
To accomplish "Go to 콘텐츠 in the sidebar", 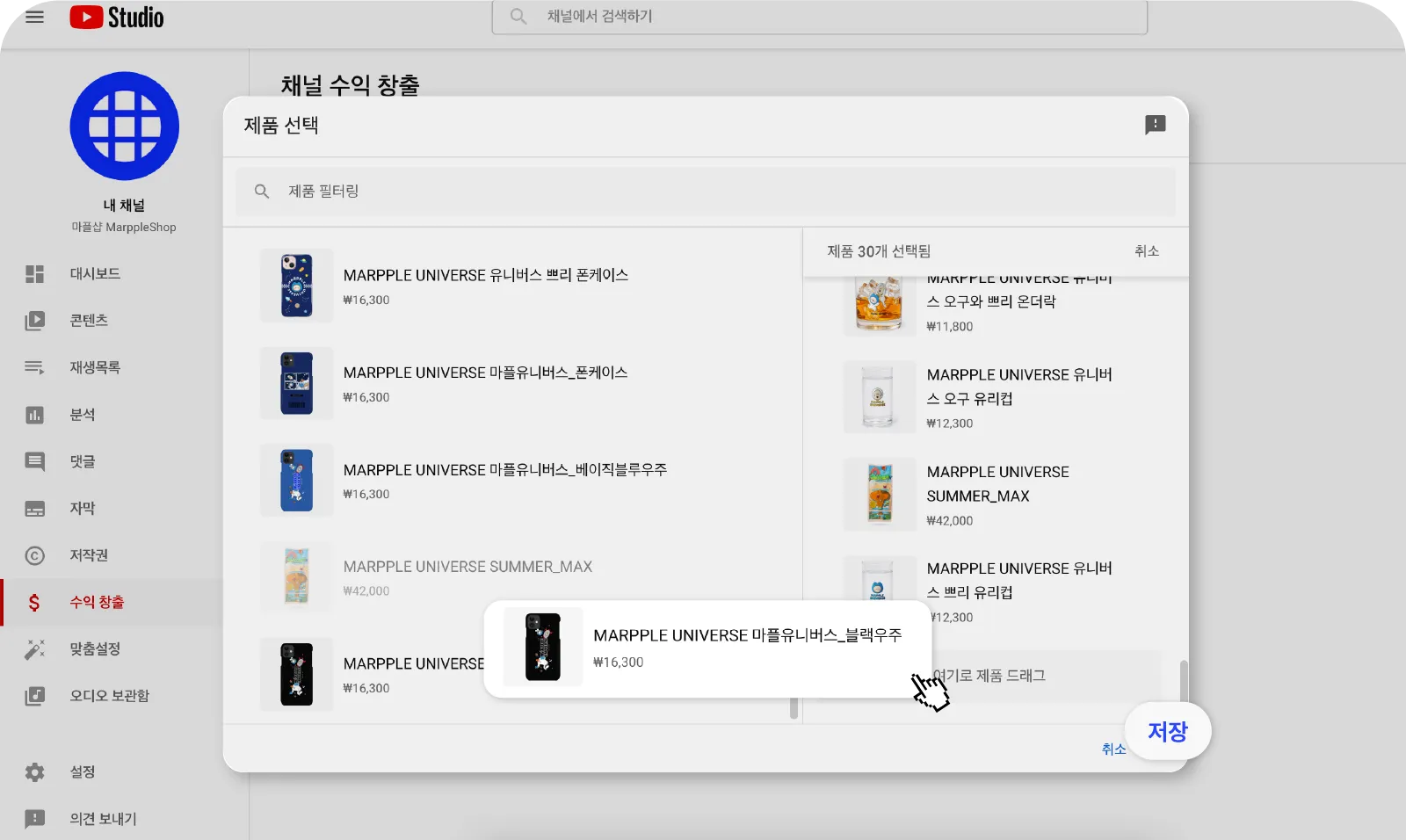I will point(89,321).
